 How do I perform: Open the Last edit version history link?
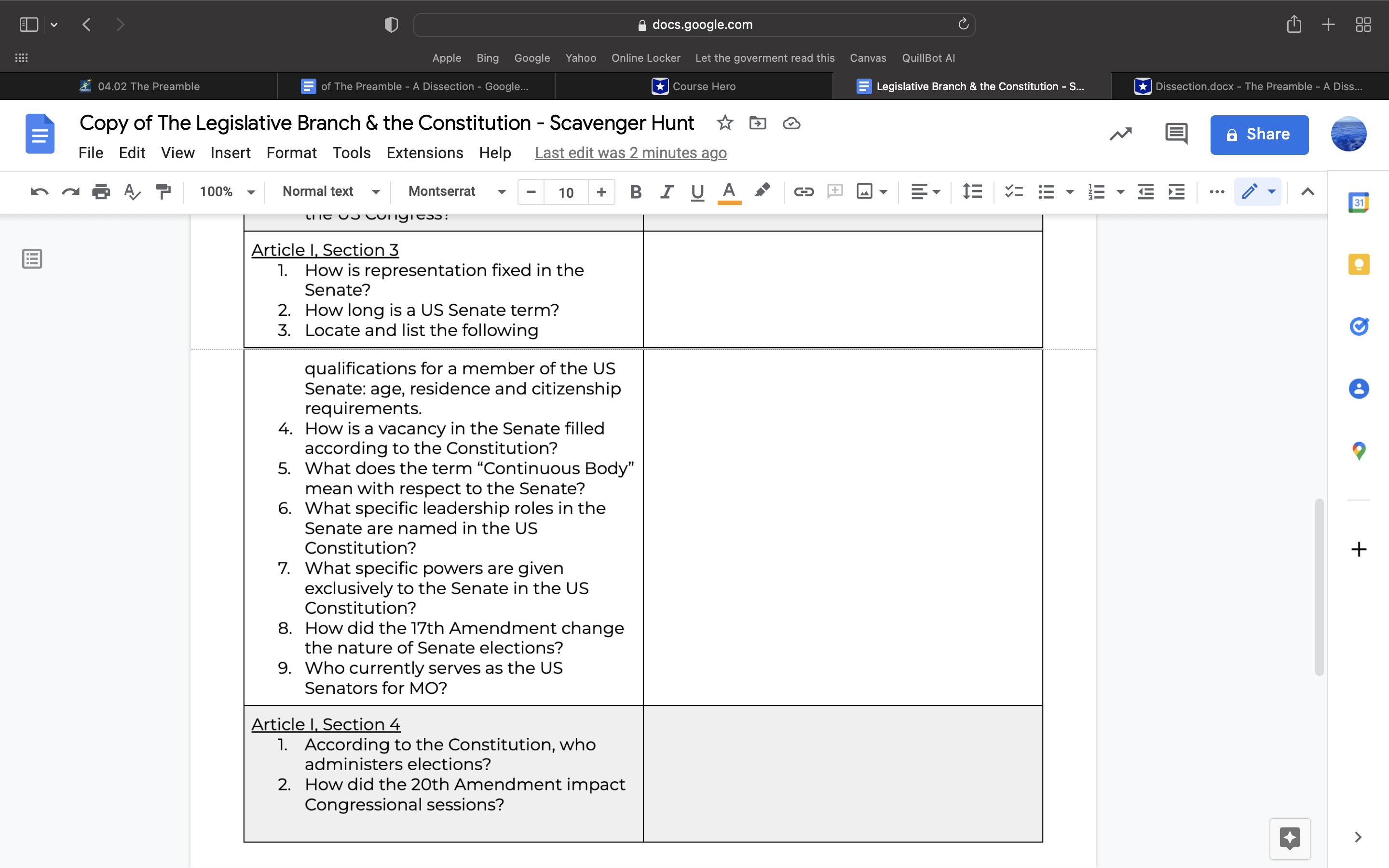[x=630, y=153]
